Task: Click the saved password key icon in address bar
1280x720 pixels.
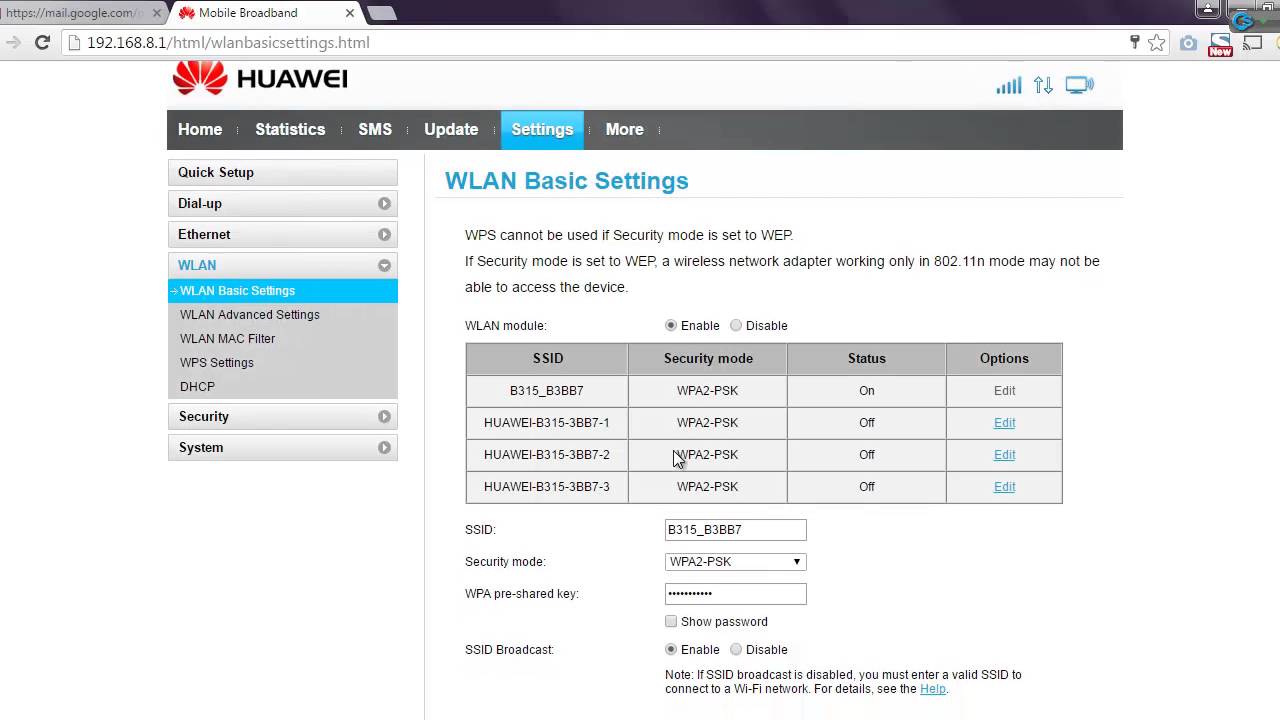Action: point(1134,42)
